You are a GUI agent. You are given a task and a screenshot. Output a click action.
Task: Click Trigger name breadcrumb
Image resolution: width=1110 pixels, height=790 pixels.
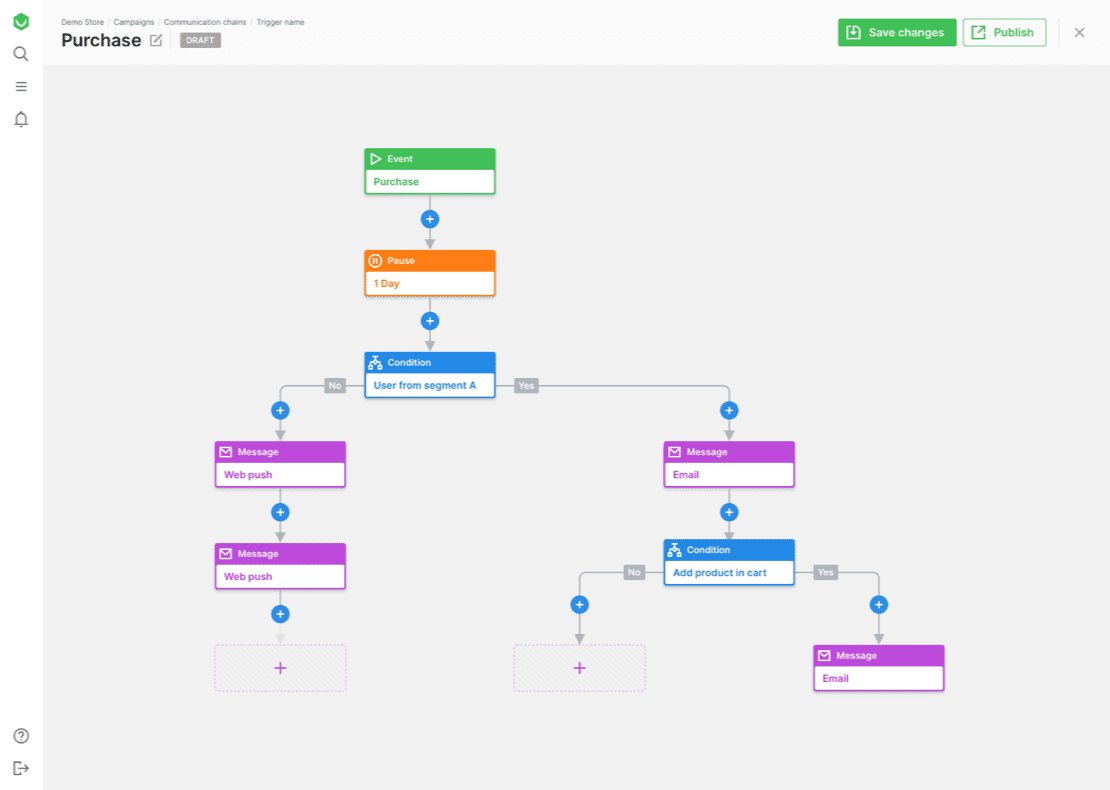[280, 22]
